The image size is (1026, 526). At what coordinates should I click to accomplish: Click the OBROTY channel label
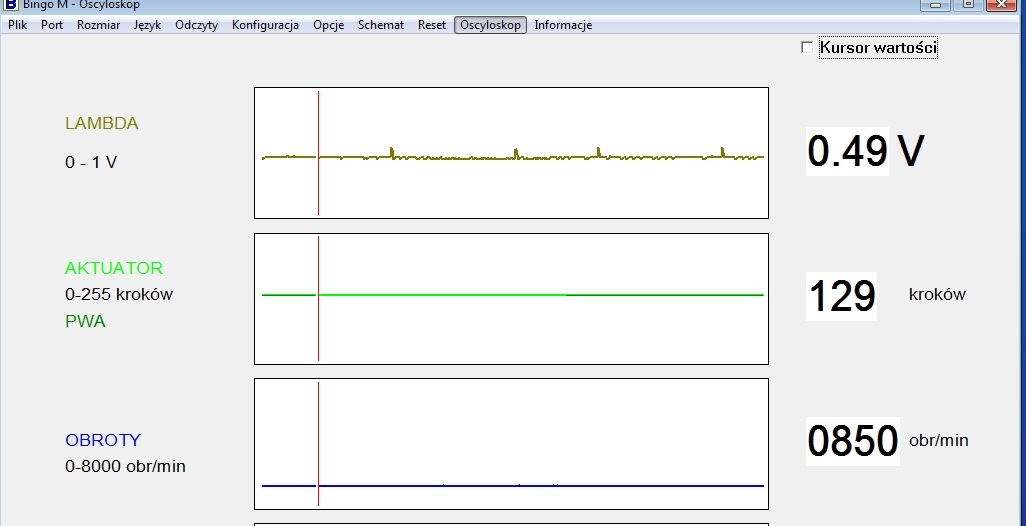[x=103, y=440]
